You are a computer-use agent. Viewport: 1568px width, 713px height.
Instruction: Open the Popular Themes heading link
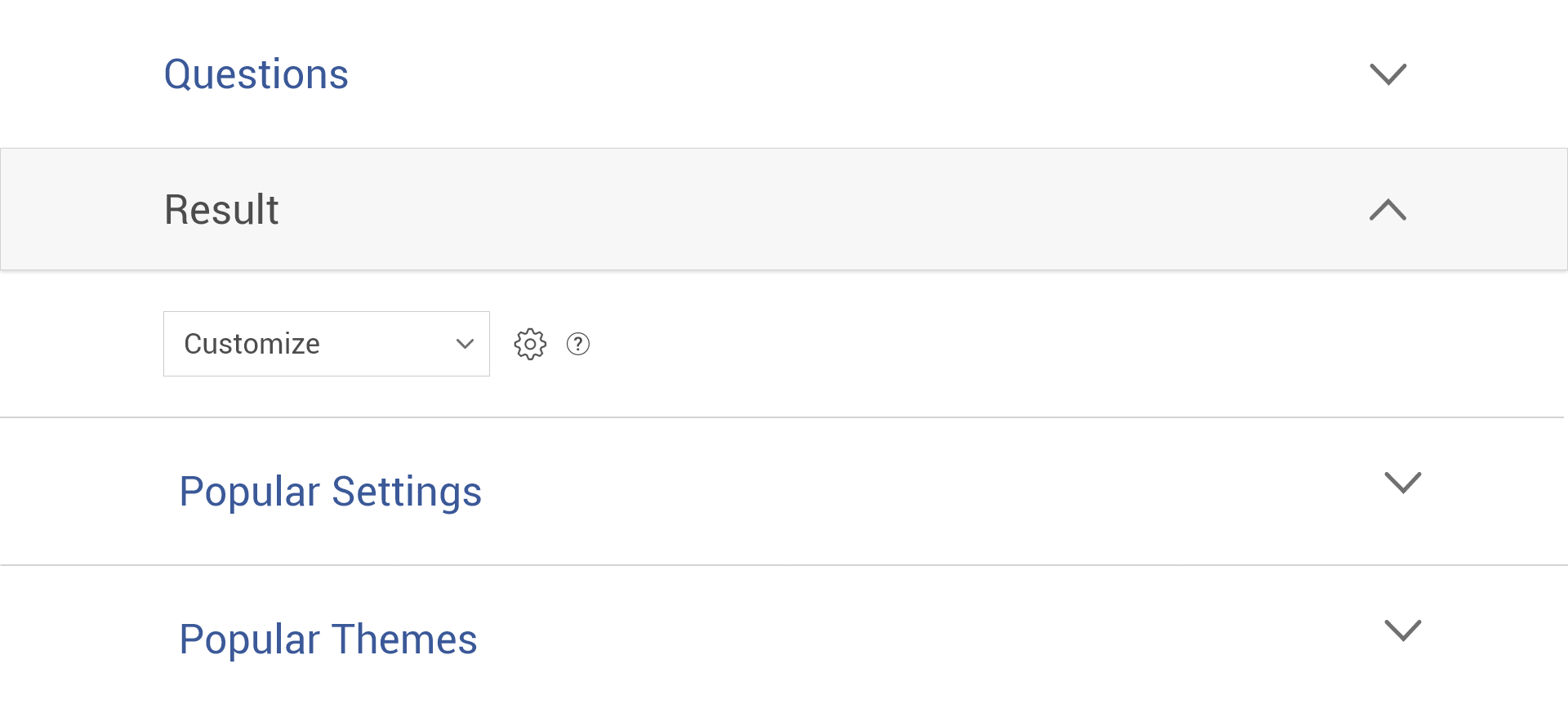coord(327,639)
